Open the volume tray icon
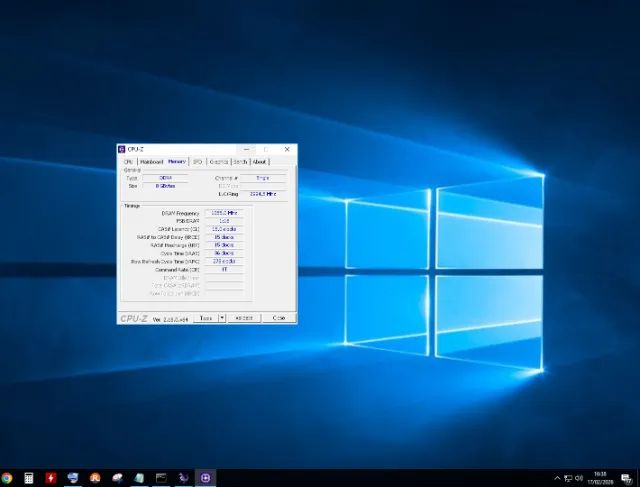 (579, 478)
